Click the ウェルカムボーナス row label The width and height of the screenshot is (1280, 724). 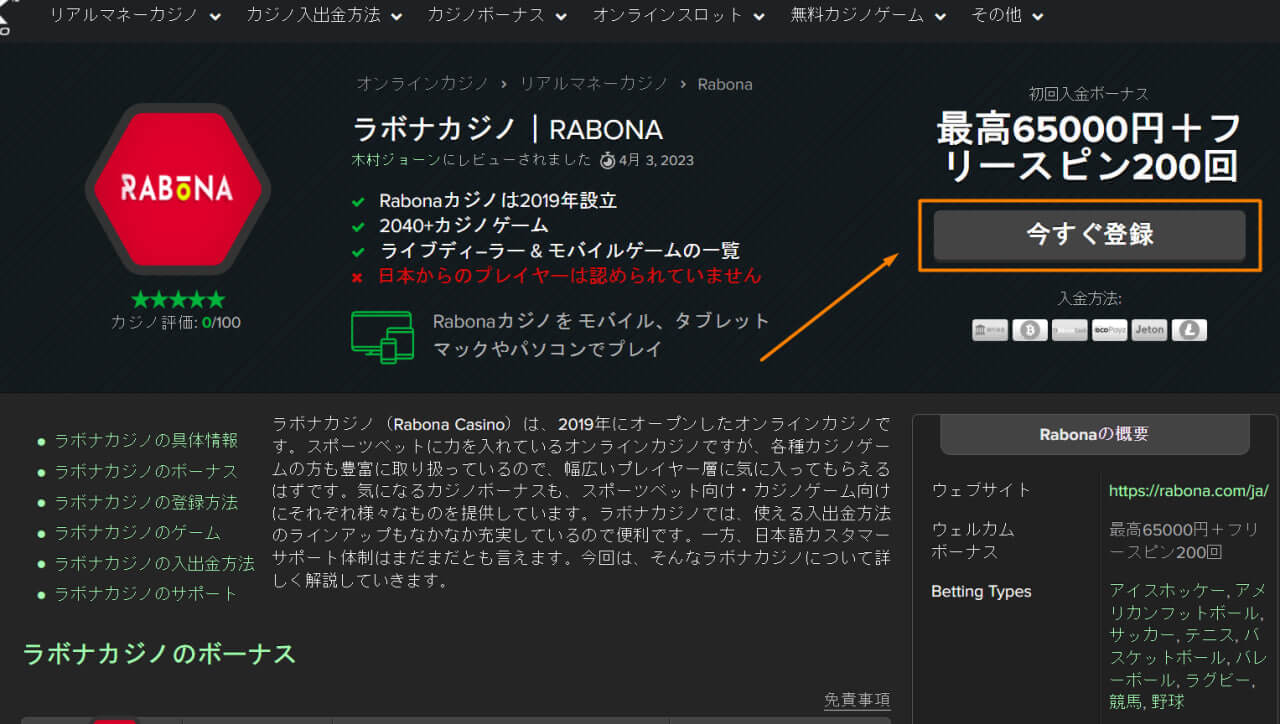click(973, 540)
